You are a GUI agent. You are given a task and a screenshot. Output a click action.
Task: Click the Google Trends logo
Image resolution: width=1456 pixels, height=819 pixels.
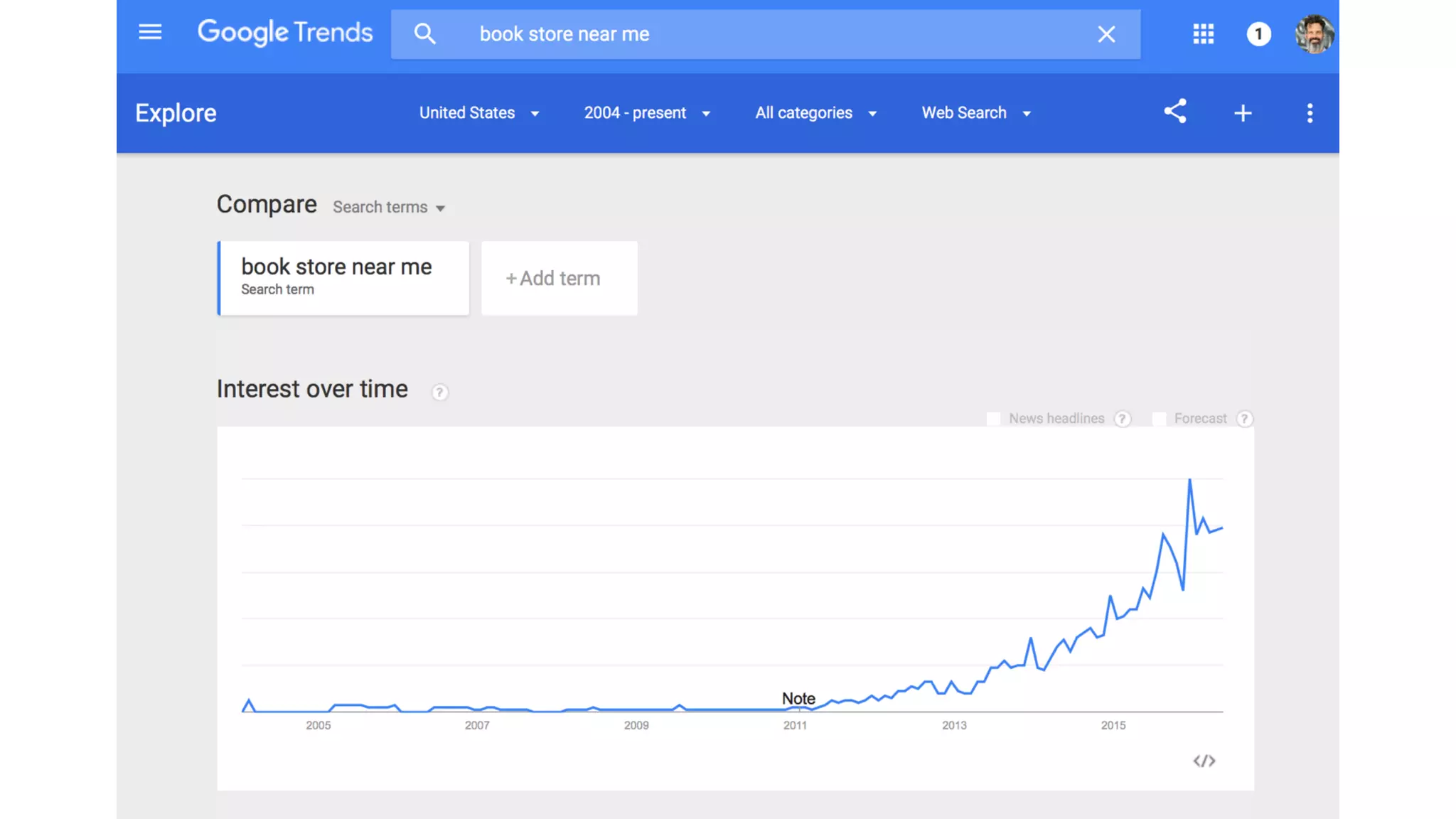point(285,33)
